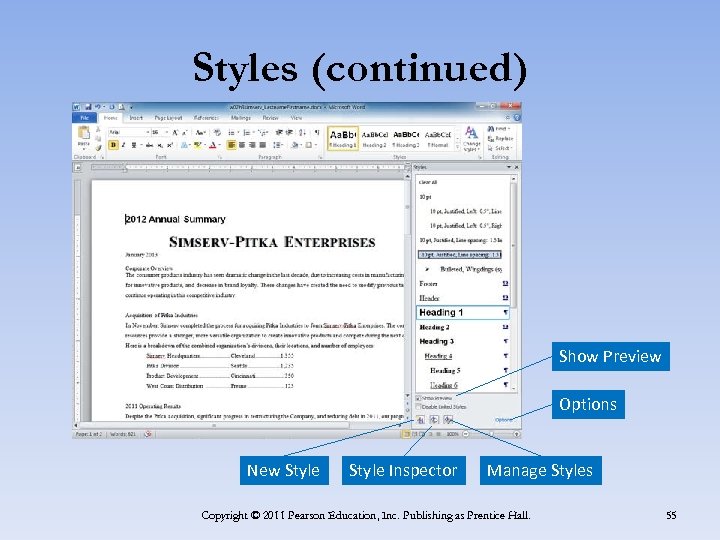Click the New Style icon in Styles pane
720x540 pixels.
420,420
